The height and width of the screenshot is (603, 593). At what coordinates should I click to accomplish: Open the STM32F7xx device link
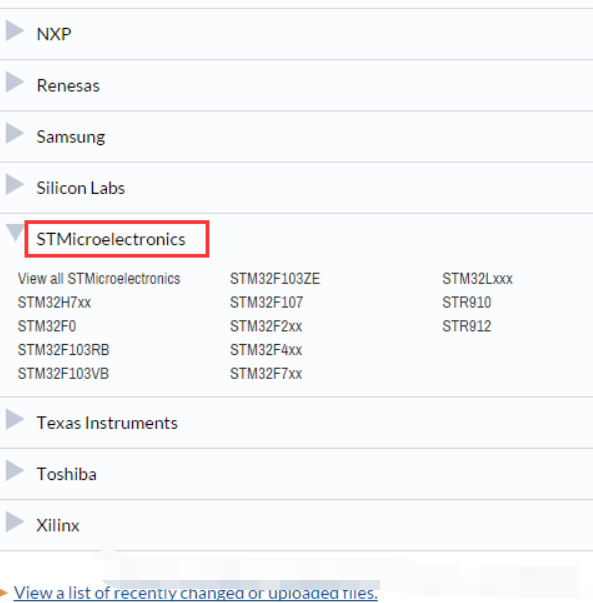(266, 374)
